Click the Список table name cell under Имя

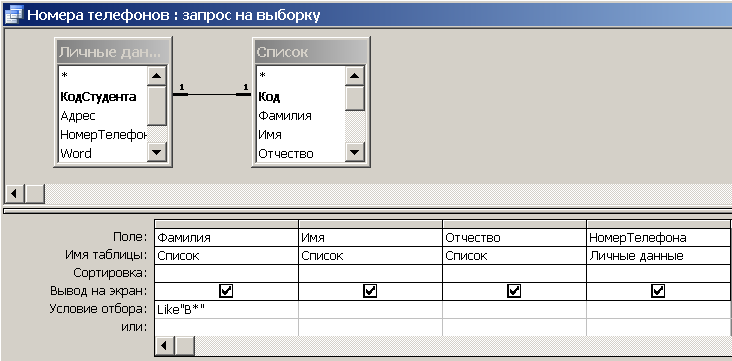coord(370,256)
